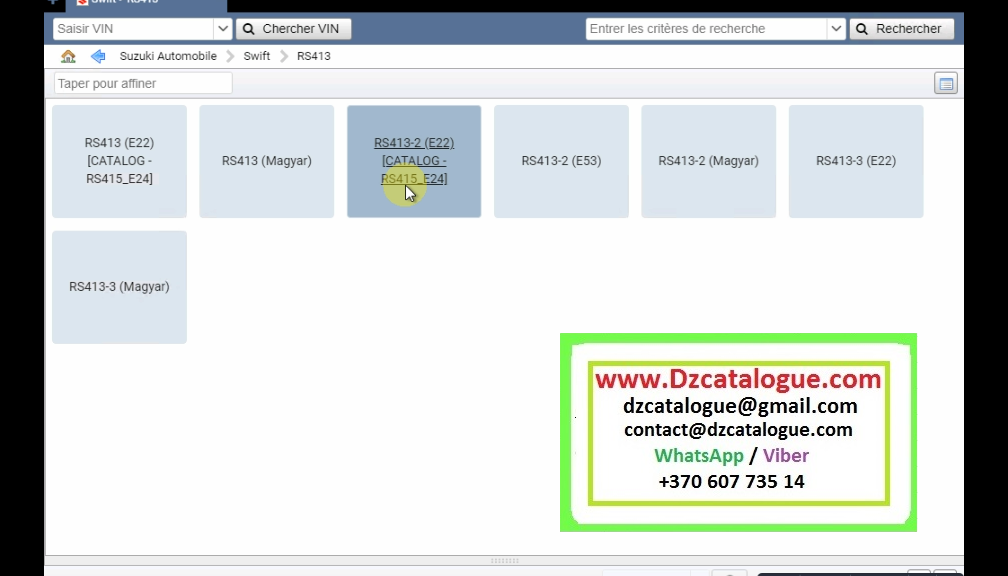Click the Rechercher button
Viewport: 1008px width, 576px height.
(902, 29)
